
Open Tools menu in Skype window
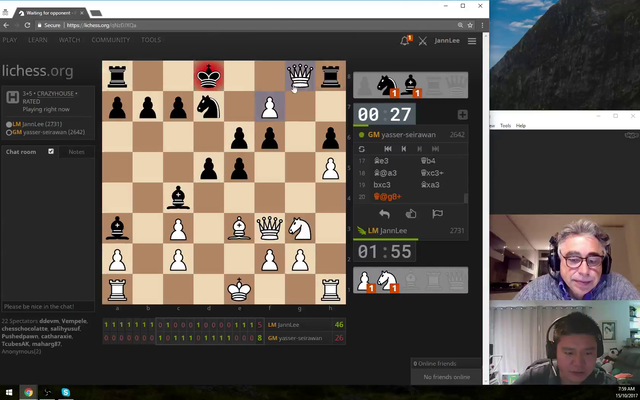pyautogui.click(x=505, y=126)
